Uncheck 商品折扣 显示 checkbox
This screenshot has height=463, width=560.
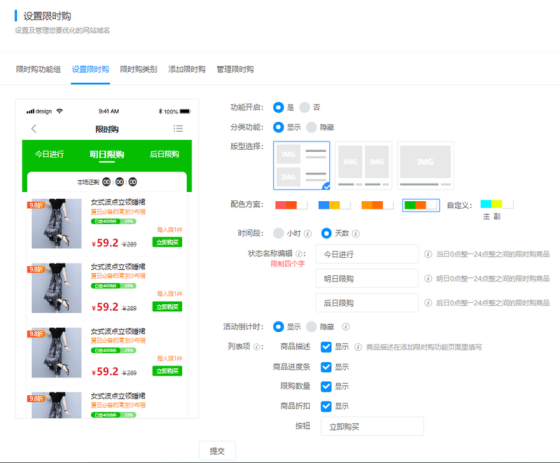pyautogui.click(x=326, y=406)
